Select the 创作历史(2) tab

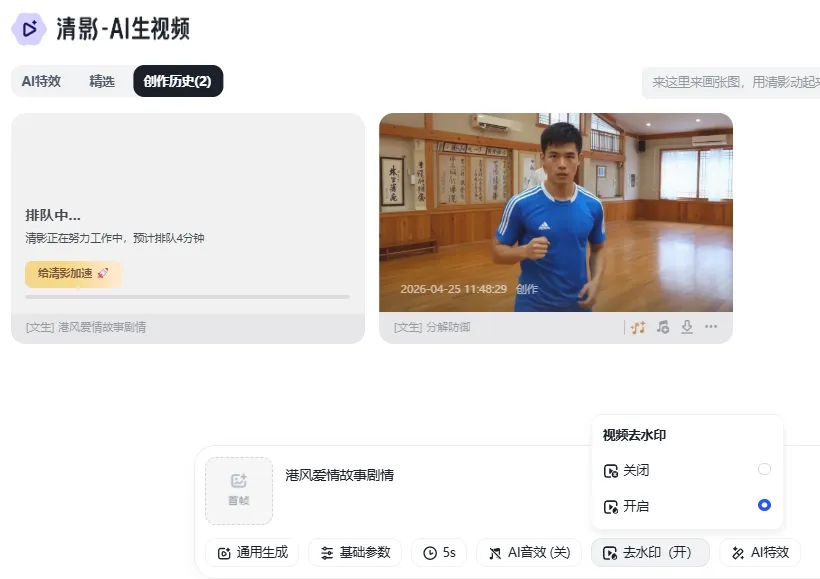click(x=178, y=81)
